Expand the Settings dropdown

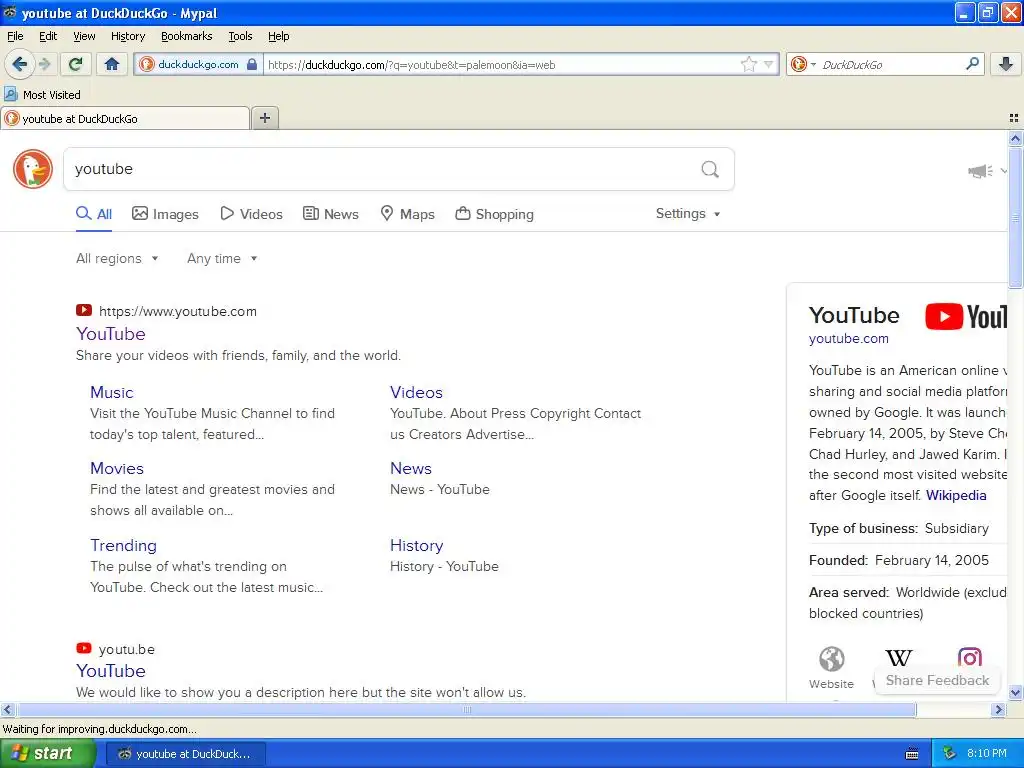(688, 214)
